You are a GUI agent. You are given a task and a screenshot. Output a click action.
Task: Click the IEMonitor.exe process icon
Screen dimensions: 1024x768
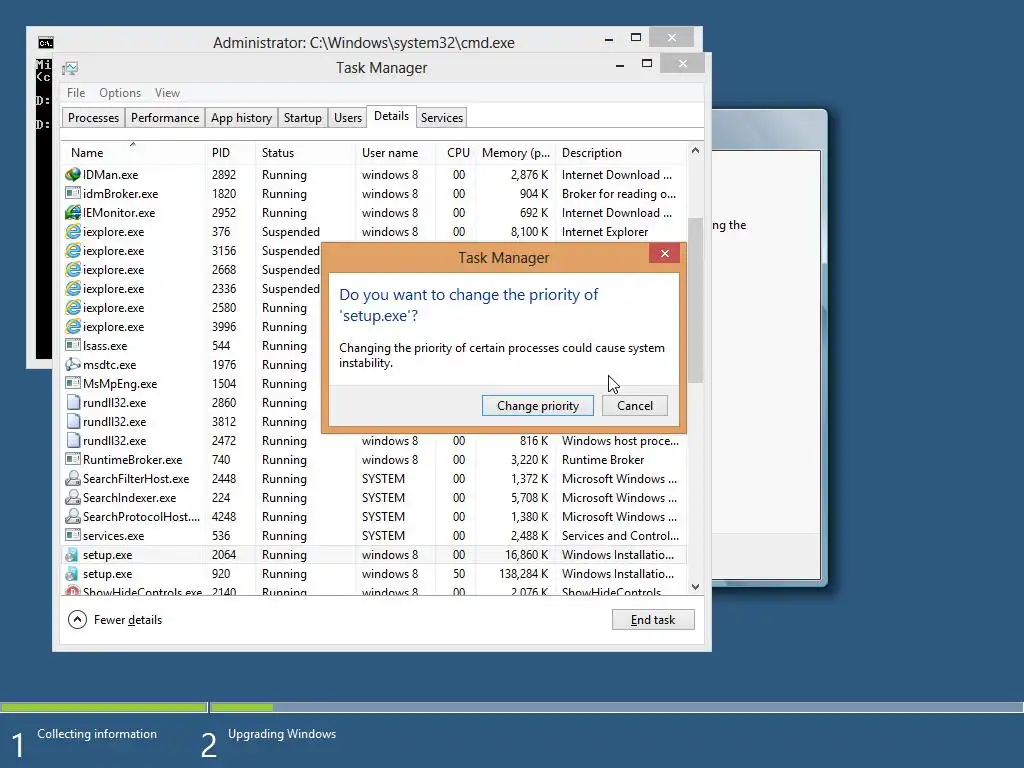click(72, 212)
